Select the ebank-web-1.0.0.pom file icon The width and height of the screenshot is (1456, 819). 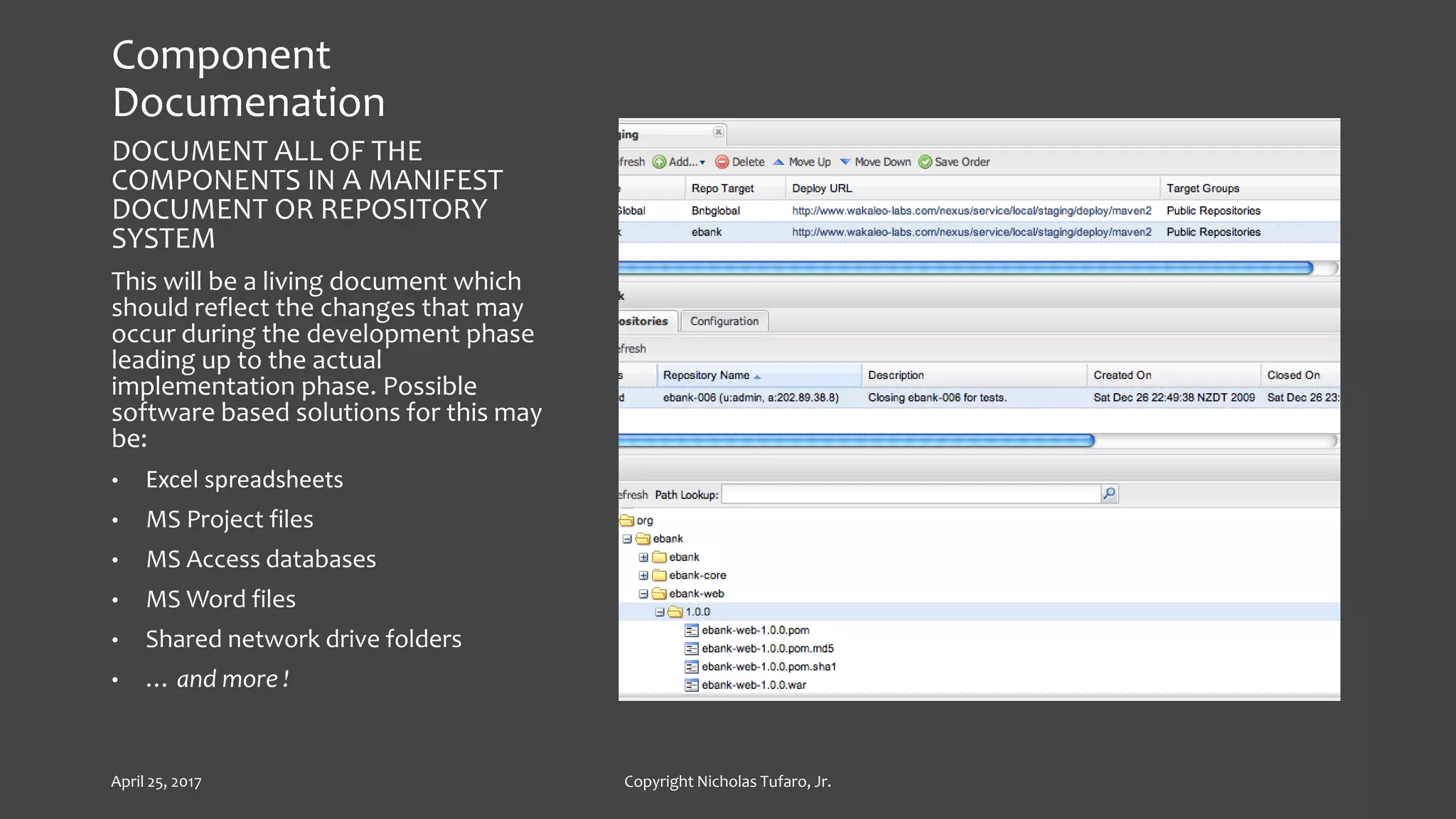point(691,631)
